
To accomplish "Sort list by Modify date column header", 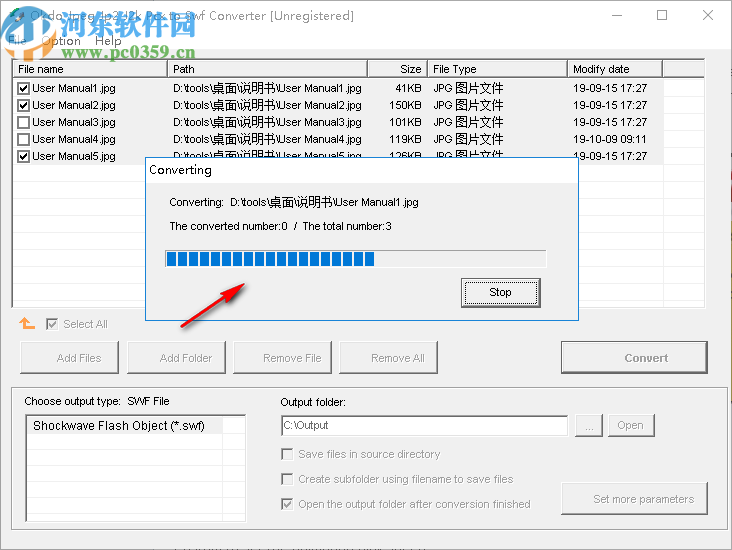I will [615, 69].
